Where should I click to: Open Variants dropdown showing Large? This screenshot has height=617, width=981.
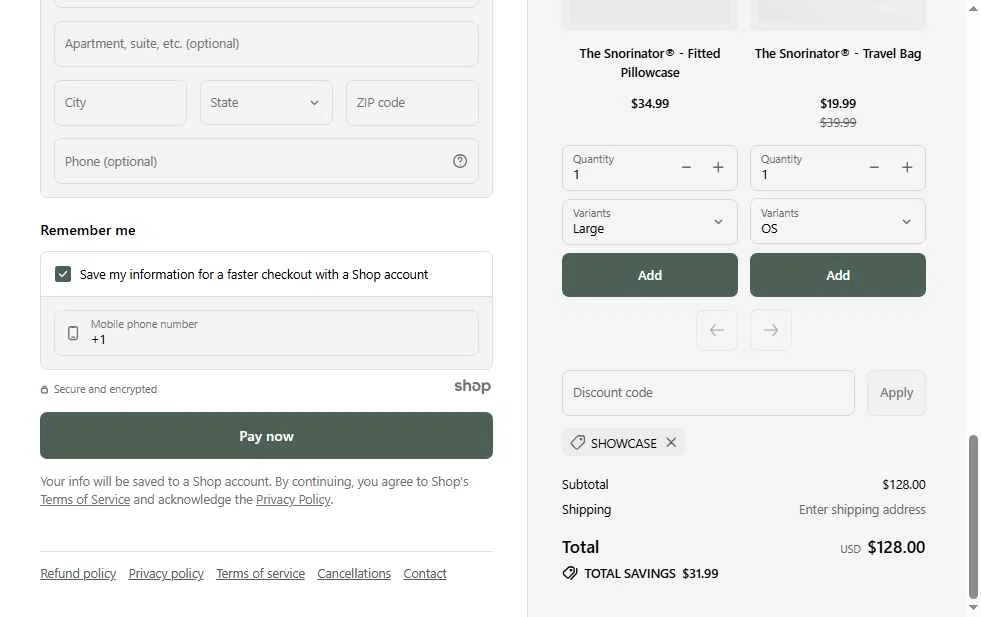click(649, 222)
